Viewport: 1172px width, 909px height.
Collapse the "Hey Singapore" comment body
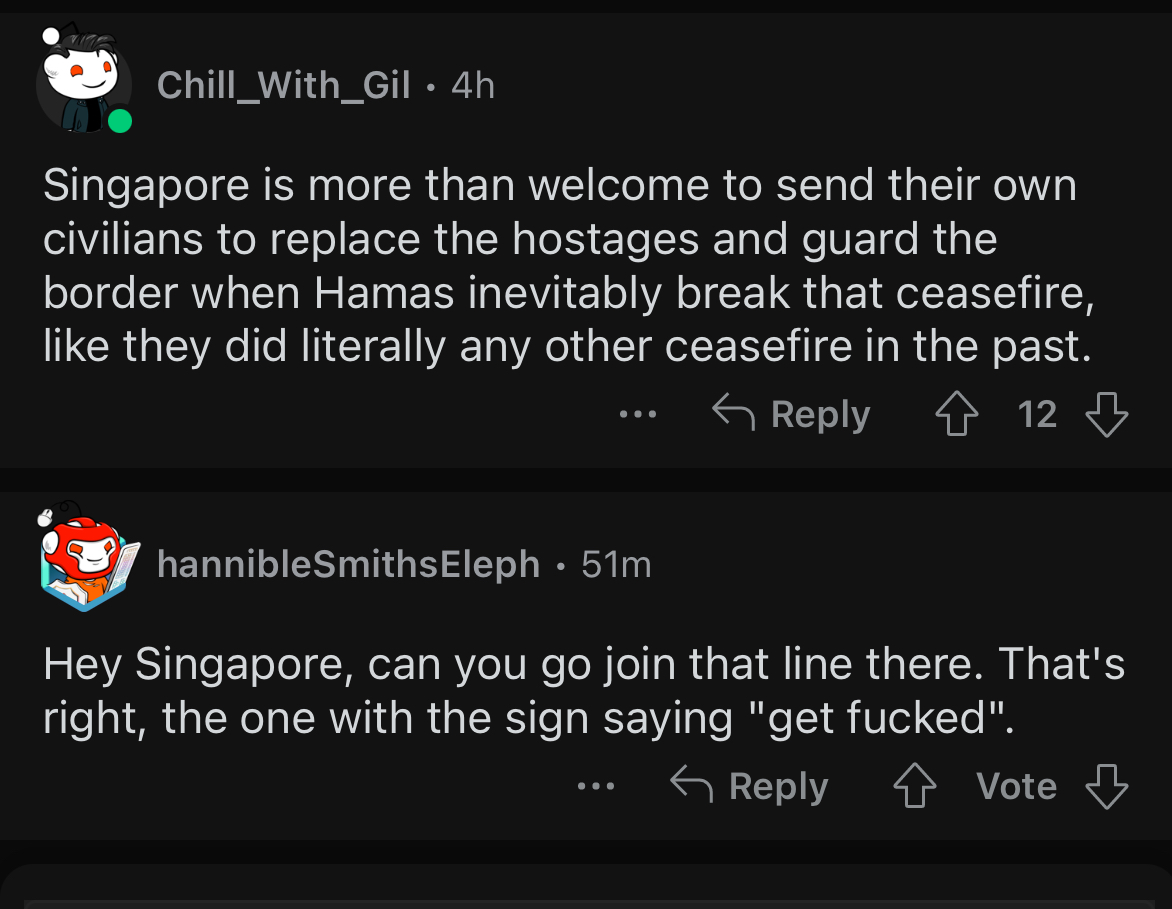pyautogui.click(x=580, y=690)
